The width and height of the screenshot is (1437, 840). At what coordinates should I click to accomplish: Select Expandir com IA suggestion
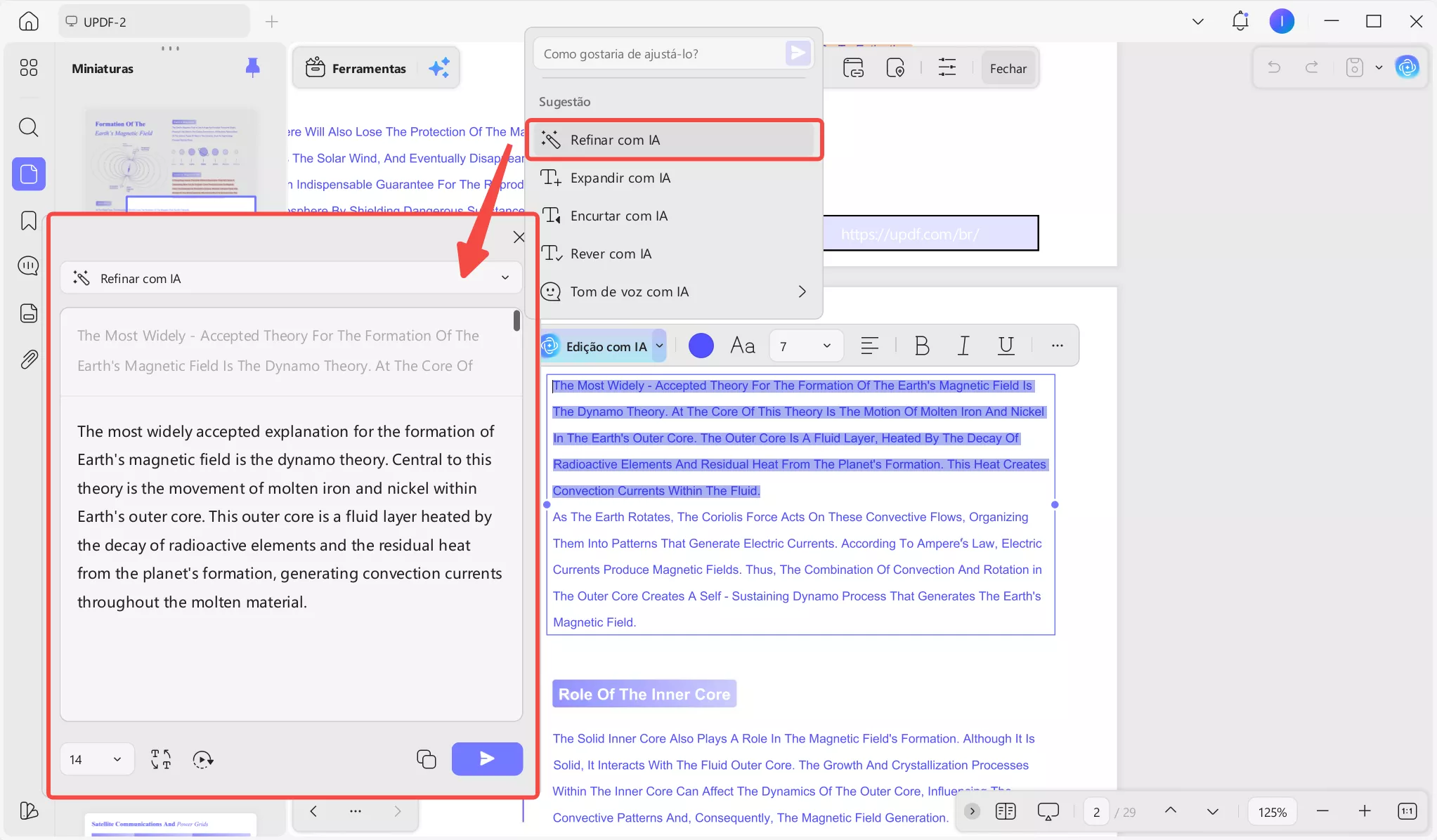(620, 178)
